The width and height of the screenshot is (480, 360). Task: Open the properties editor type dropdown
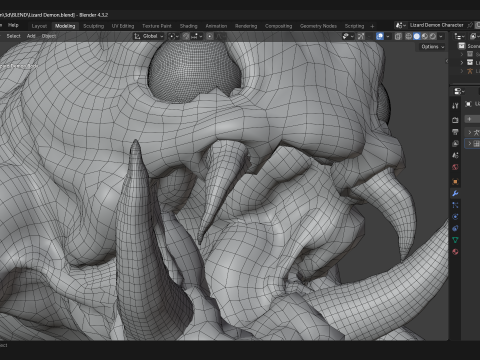click(x=459, y=91)
